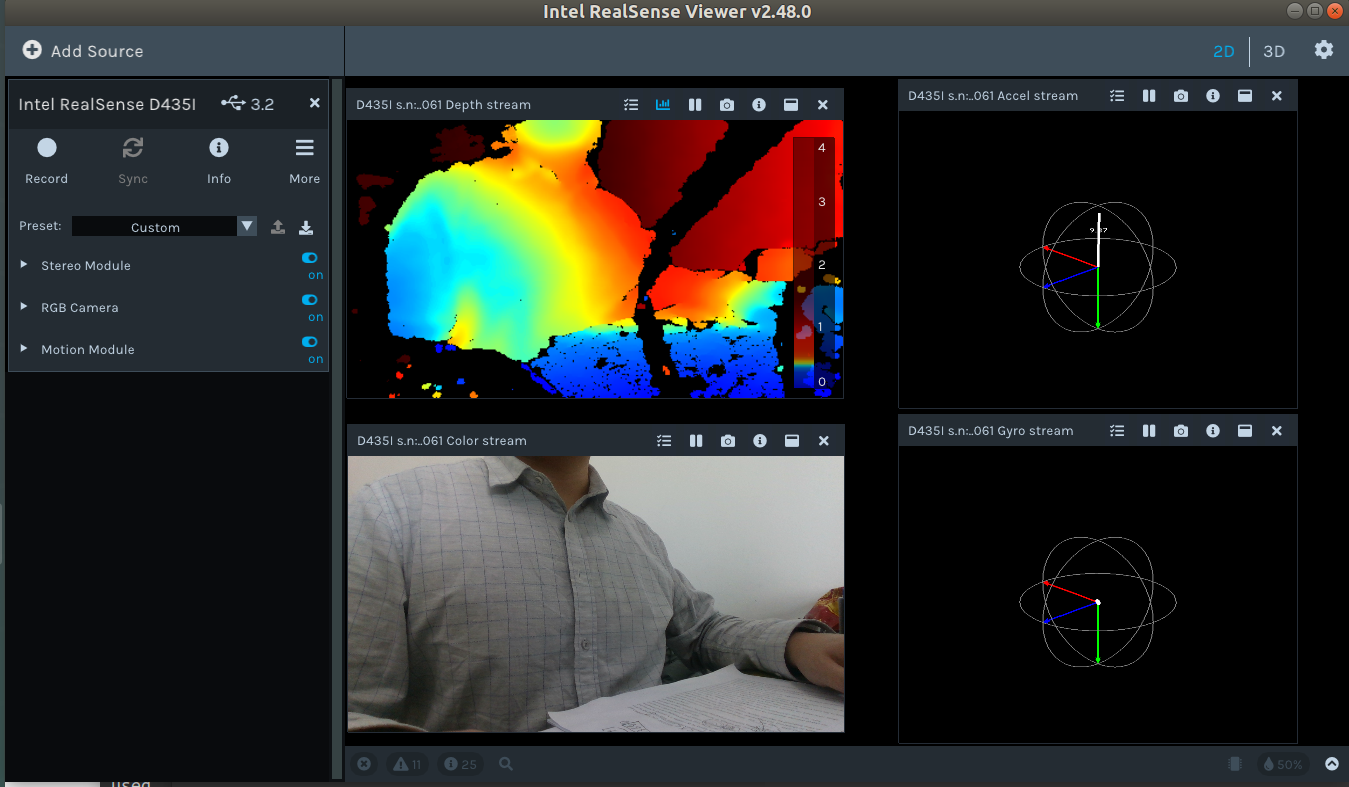This screenshot has width=1349, height=787.
Task: Turn off the Stereo Module toggle
Action: (310, 258)
